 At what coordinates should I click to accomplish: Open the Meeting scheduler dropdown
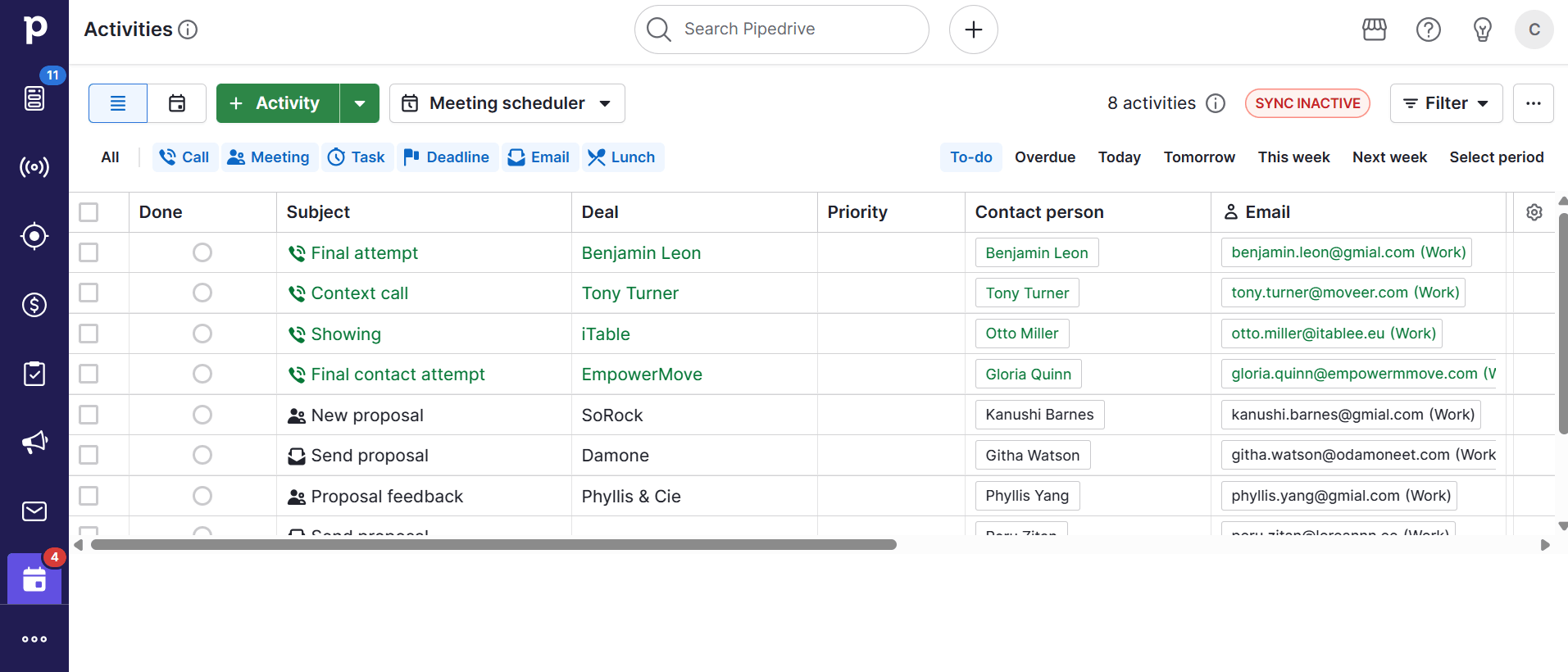tap(507, 103)
